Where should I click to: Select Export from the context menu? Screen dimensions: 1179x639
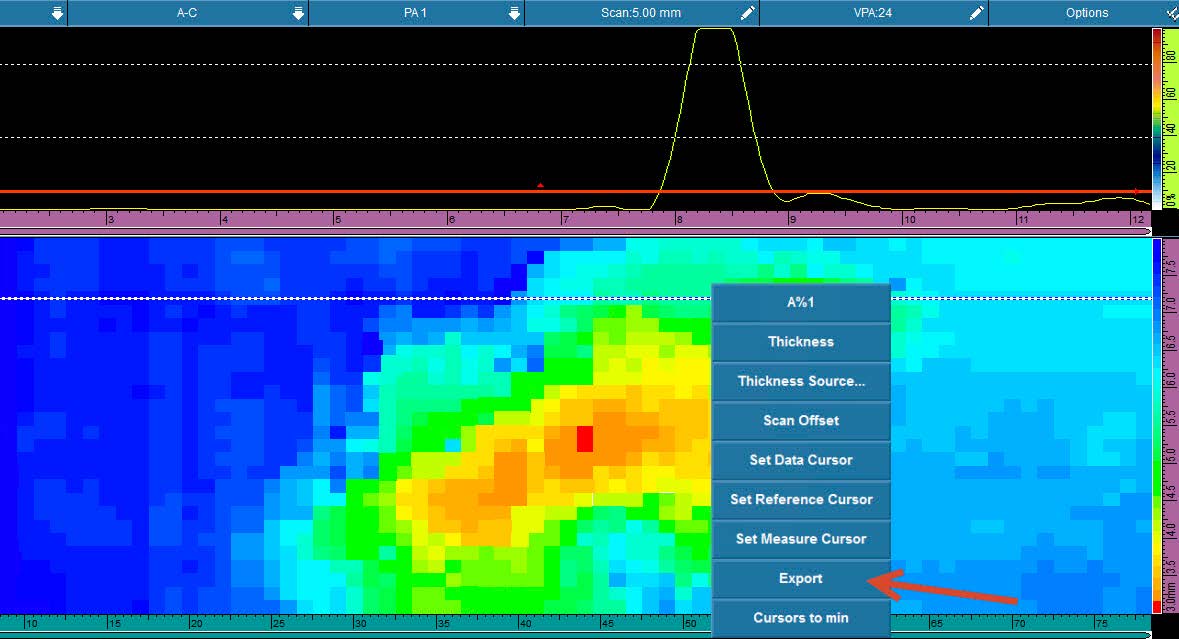pyautogui.click(x=800, y=578)
